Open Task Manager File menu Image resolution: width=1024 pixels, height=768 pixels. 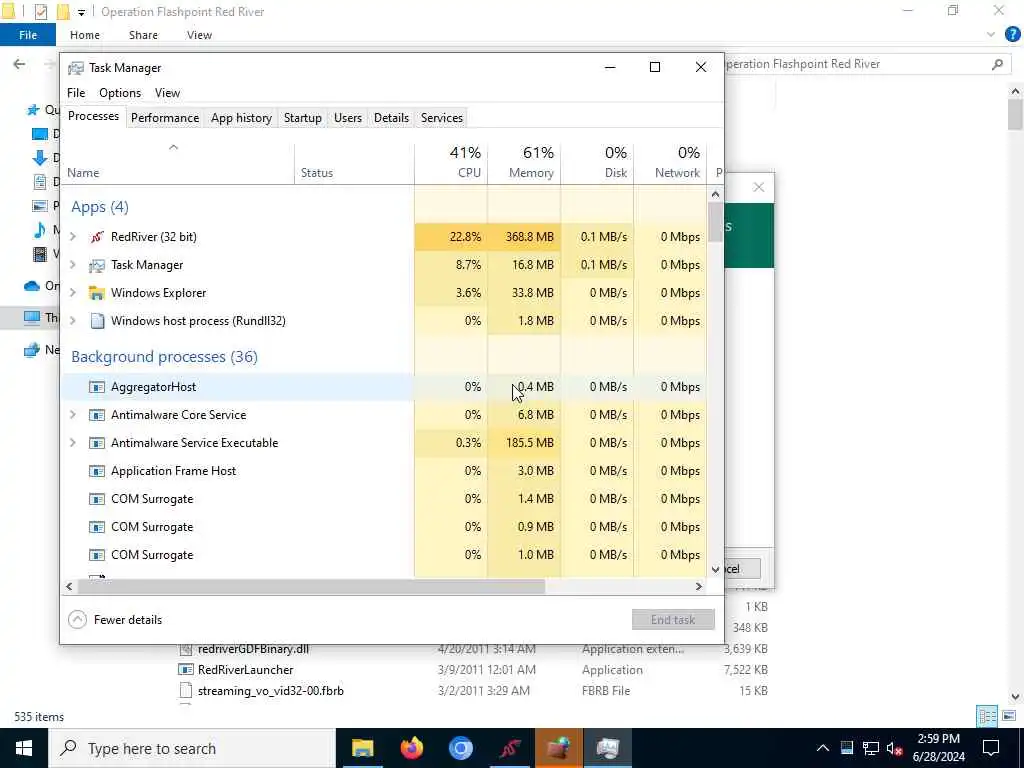(x=76, y=93)
